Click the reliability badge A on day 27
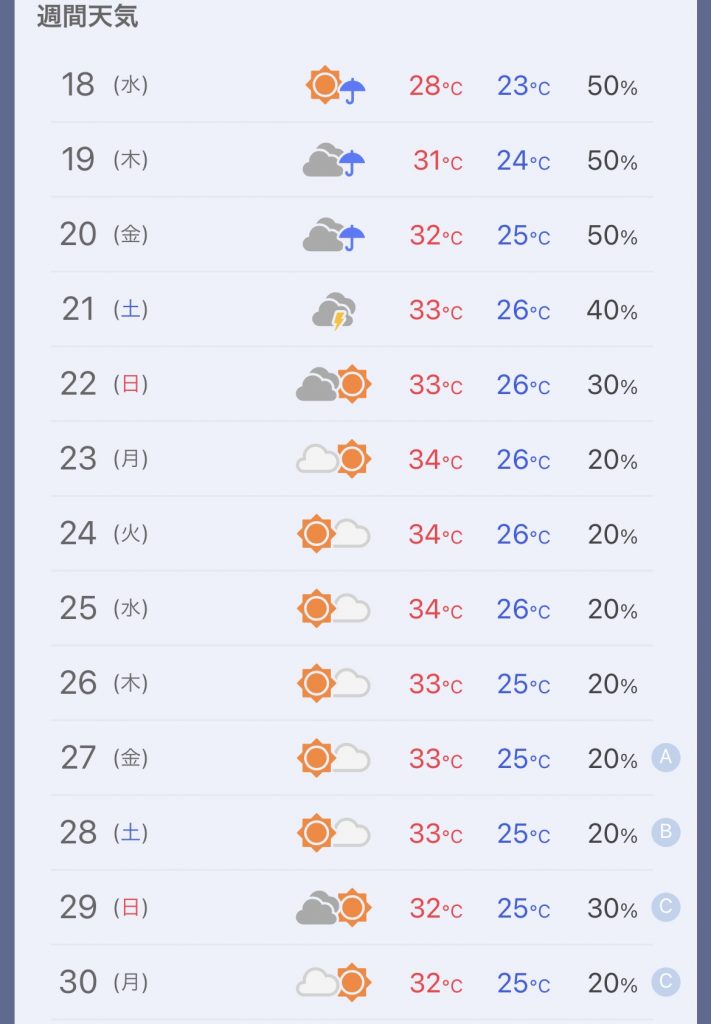The height and width of the screenshot is (1024, 711). click(x=666, y=758)
